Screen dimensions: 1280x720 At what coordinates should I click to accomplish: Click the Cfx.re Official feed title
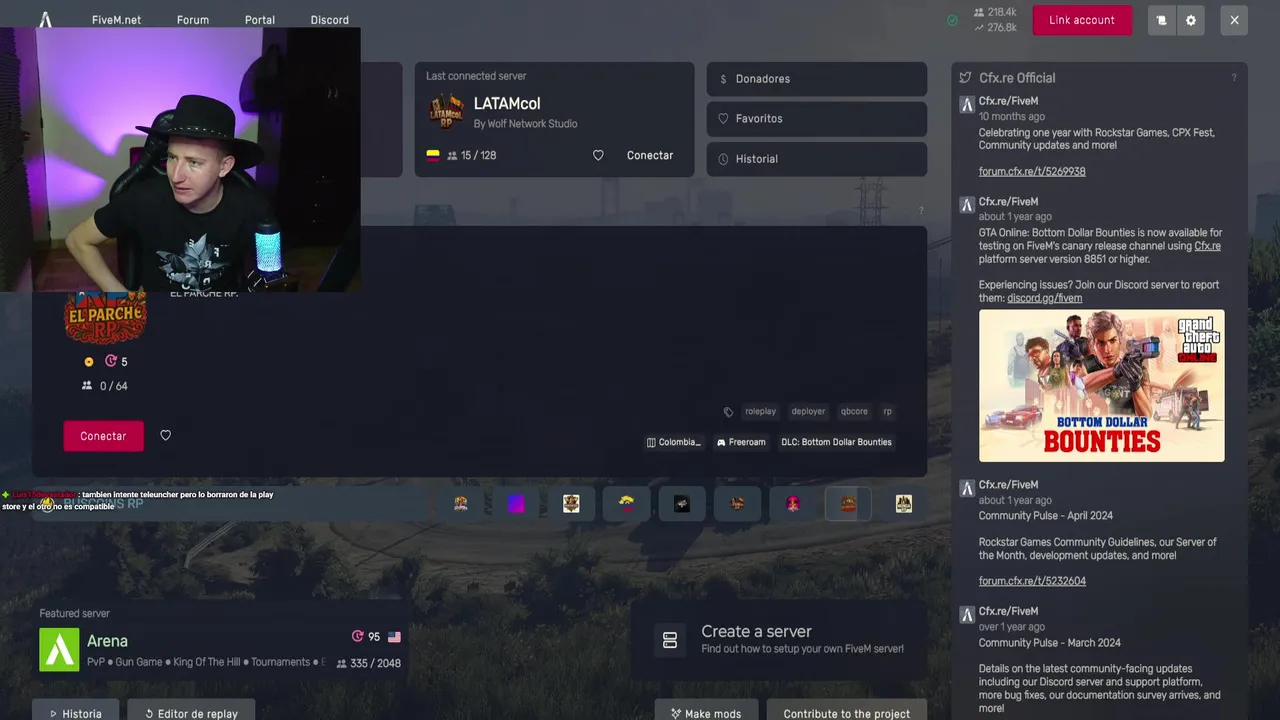click(x=1017, y=78)
